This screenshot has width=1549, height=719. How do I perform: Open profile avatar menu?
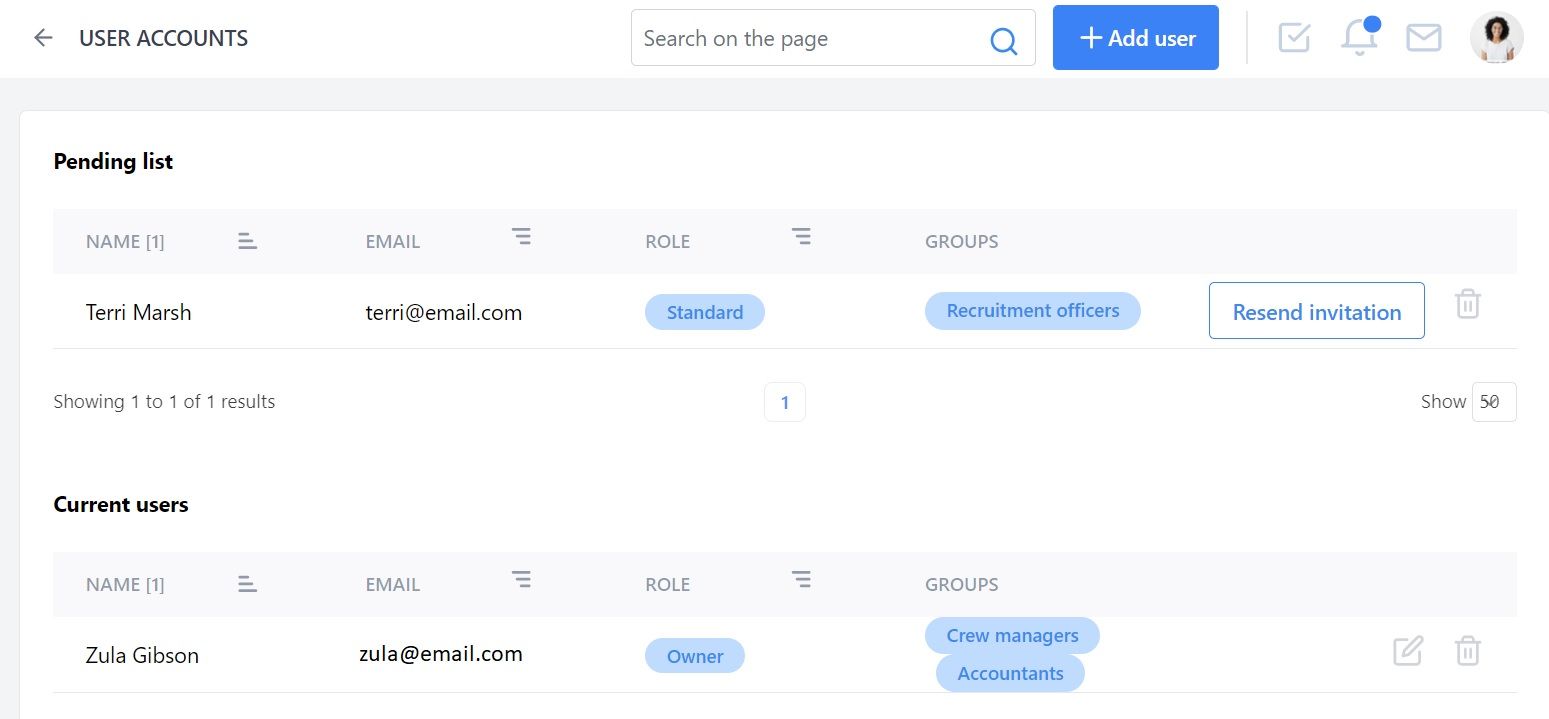click(1496, 38)
